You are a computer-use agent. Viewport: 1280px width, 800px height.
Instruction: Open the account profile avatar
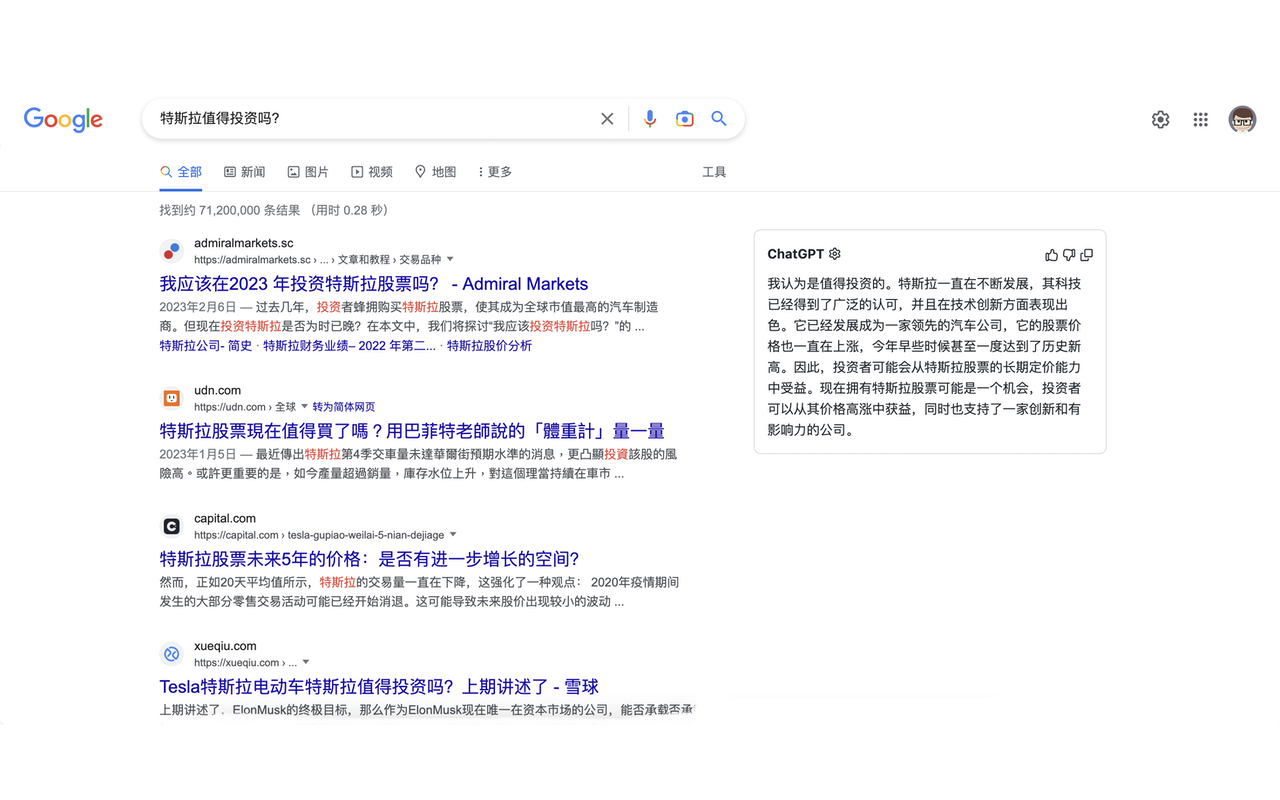(x=1242, y=120)
